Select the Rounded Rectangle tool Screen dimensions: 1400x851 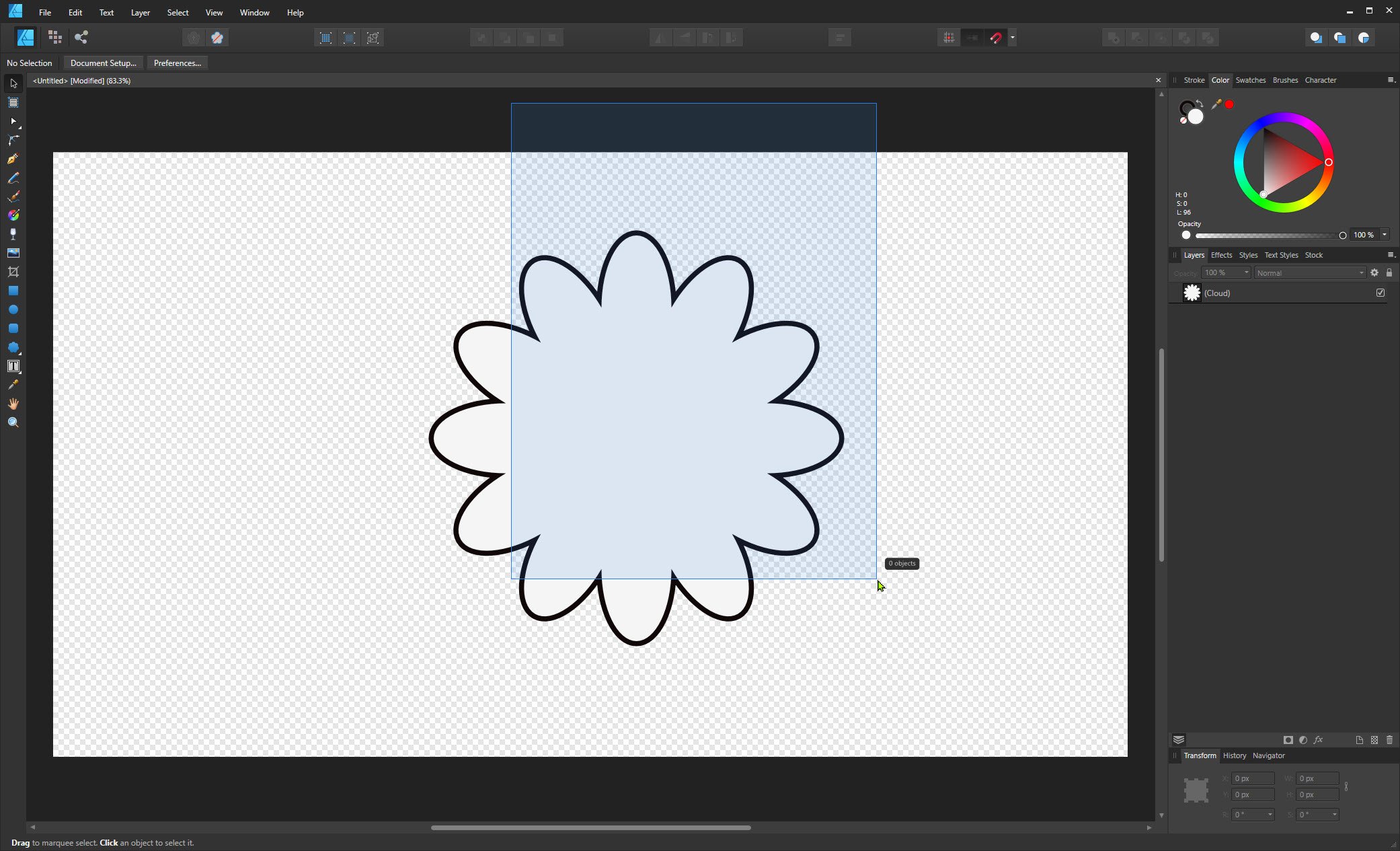(13, 328)
